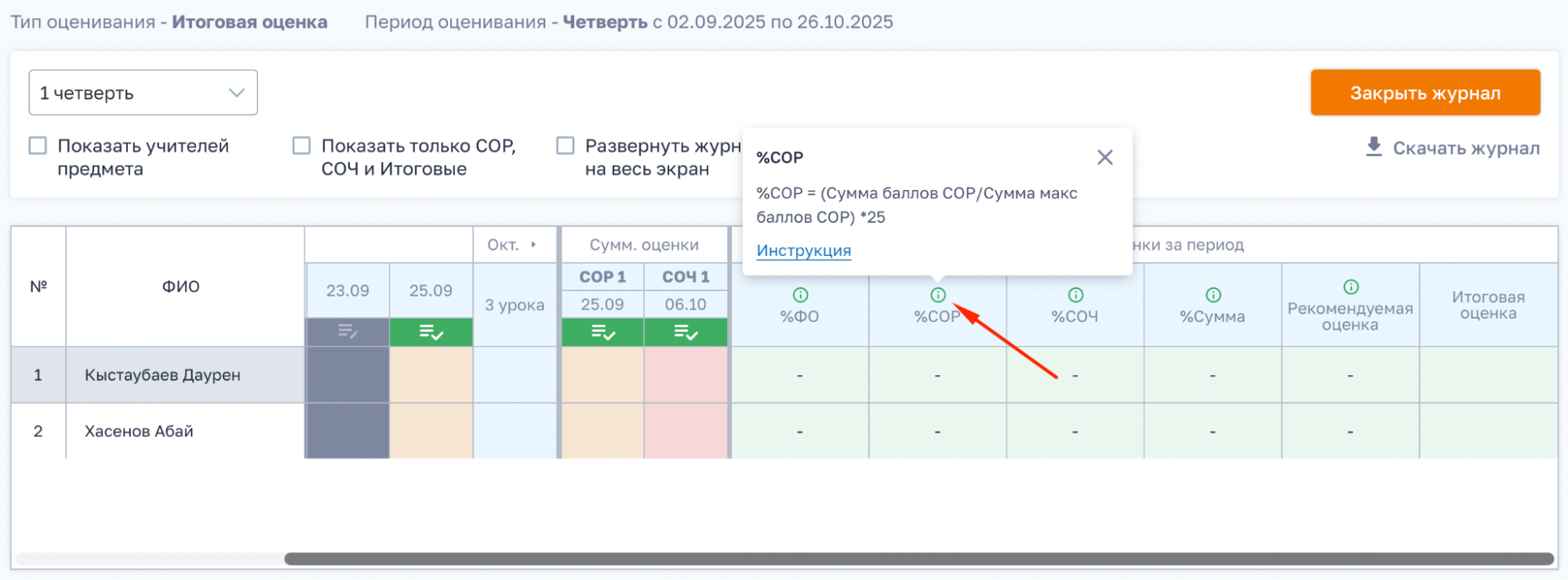Click the %СОЧ info icon
This screenshot has width=1568, height=580.
[1075, 295]
